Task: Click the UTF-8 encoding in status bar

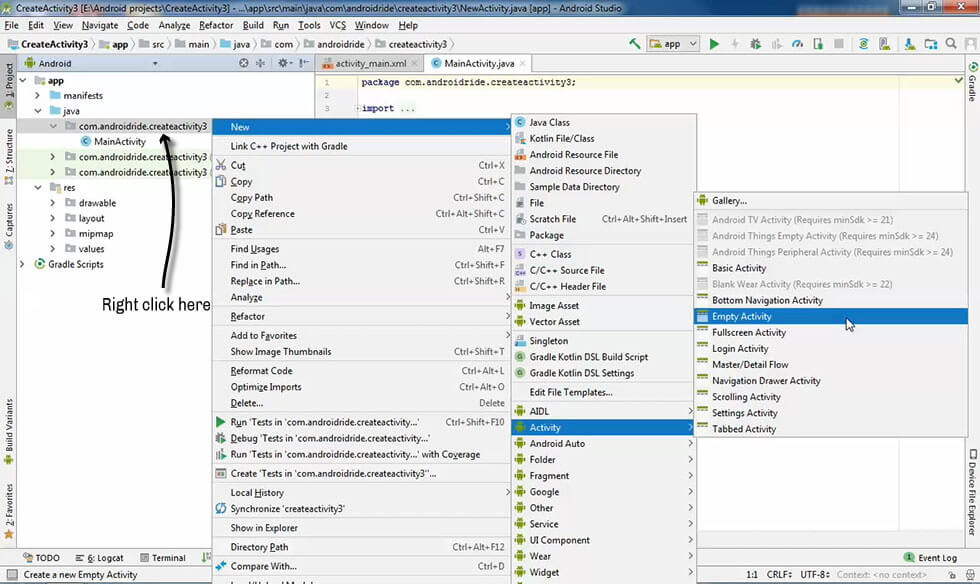Action: click(815, 575)
